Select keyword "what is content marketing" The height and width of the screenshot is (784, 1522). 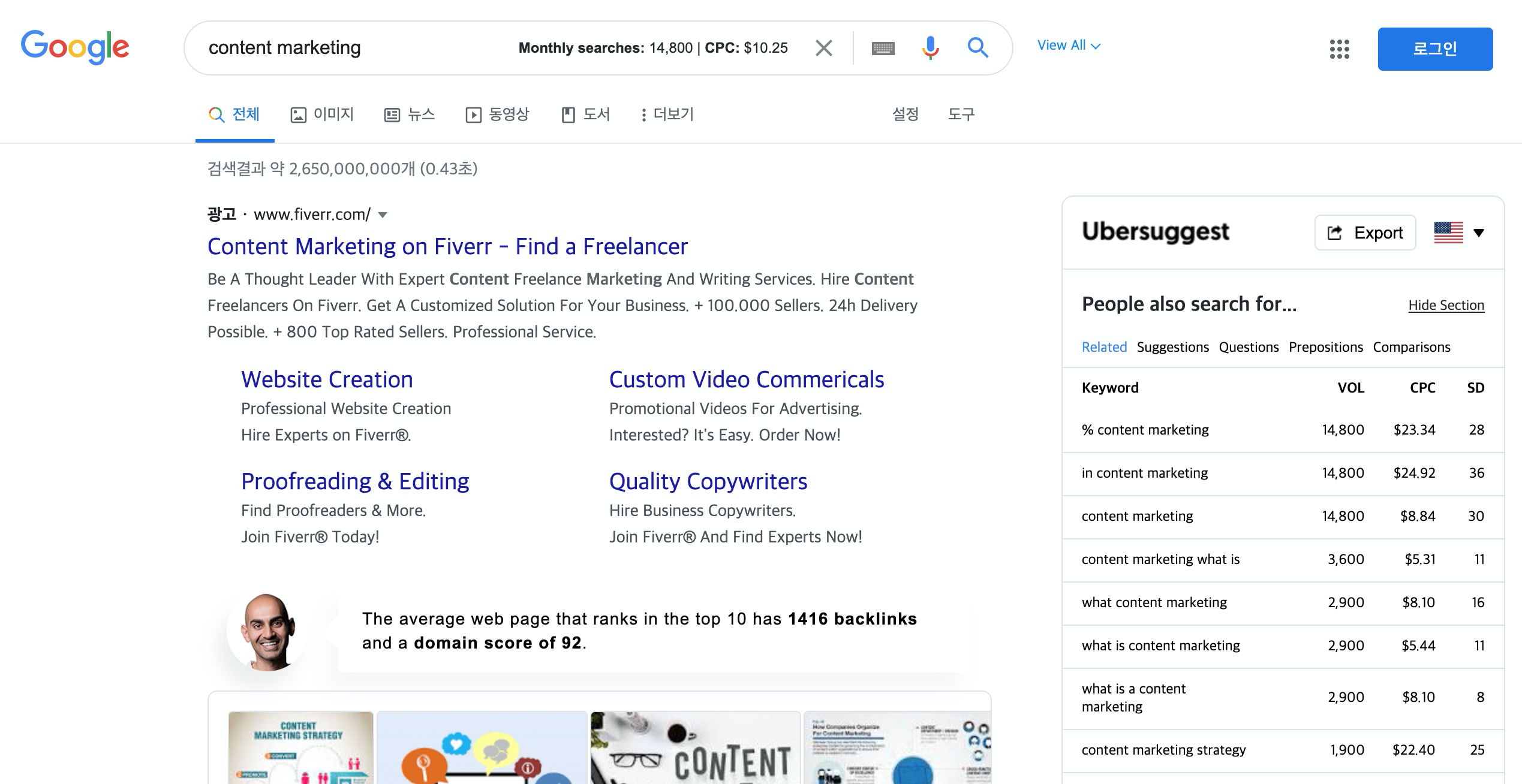(1161, 646)
